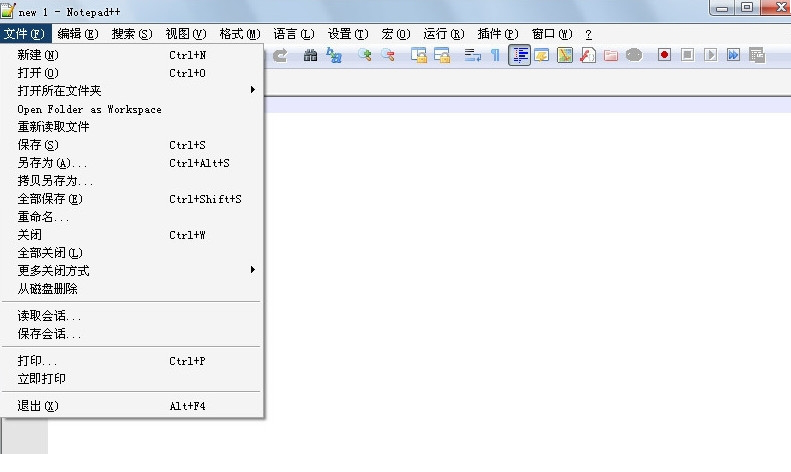
Task: Open the 插件(P) menu
Action: [x=497, y=34]
